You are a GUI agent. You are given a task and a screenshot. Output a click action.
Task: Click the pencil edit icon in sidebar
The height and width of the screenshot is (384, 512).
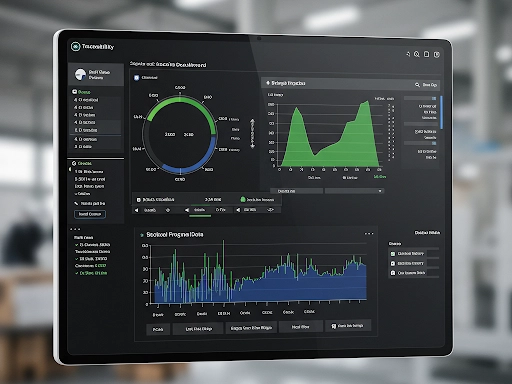coord(76,203)
